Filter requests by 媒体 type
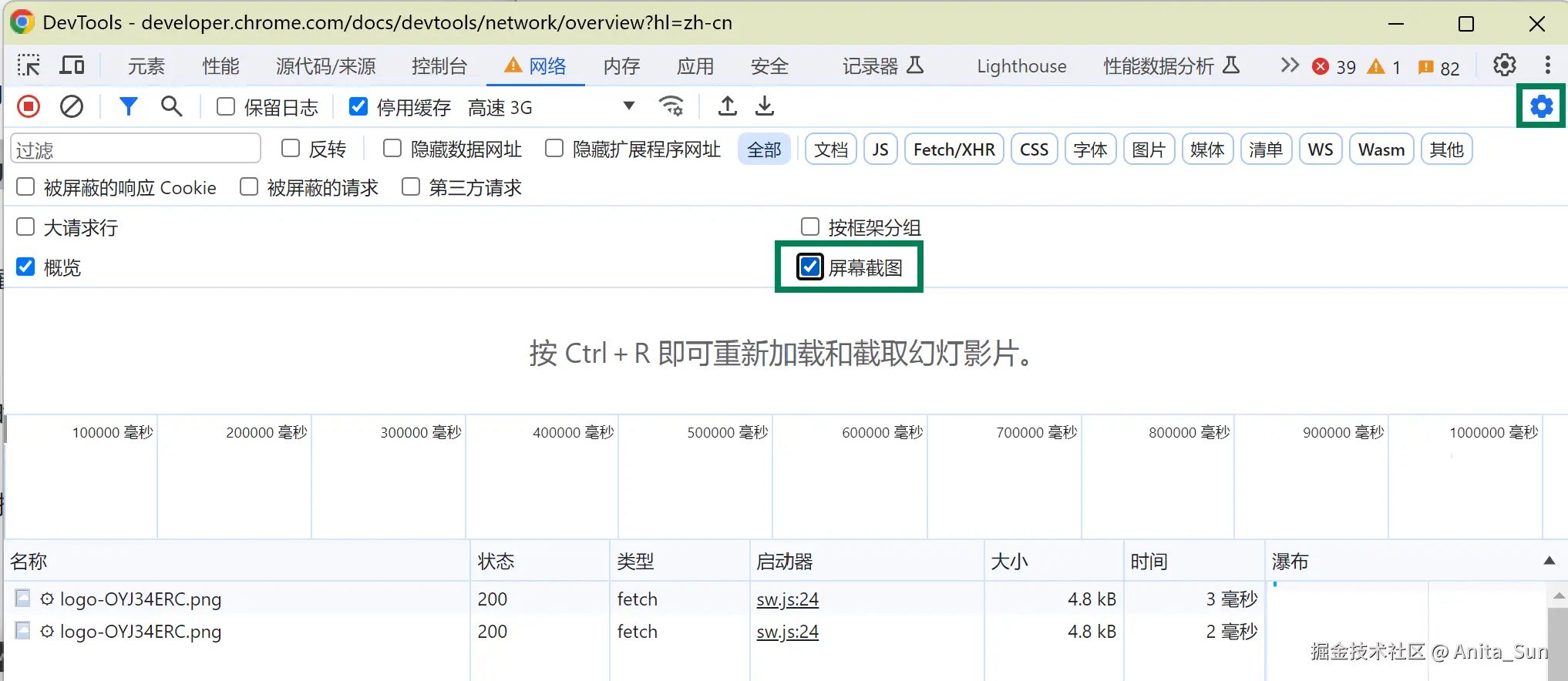 click(1207, 149)
